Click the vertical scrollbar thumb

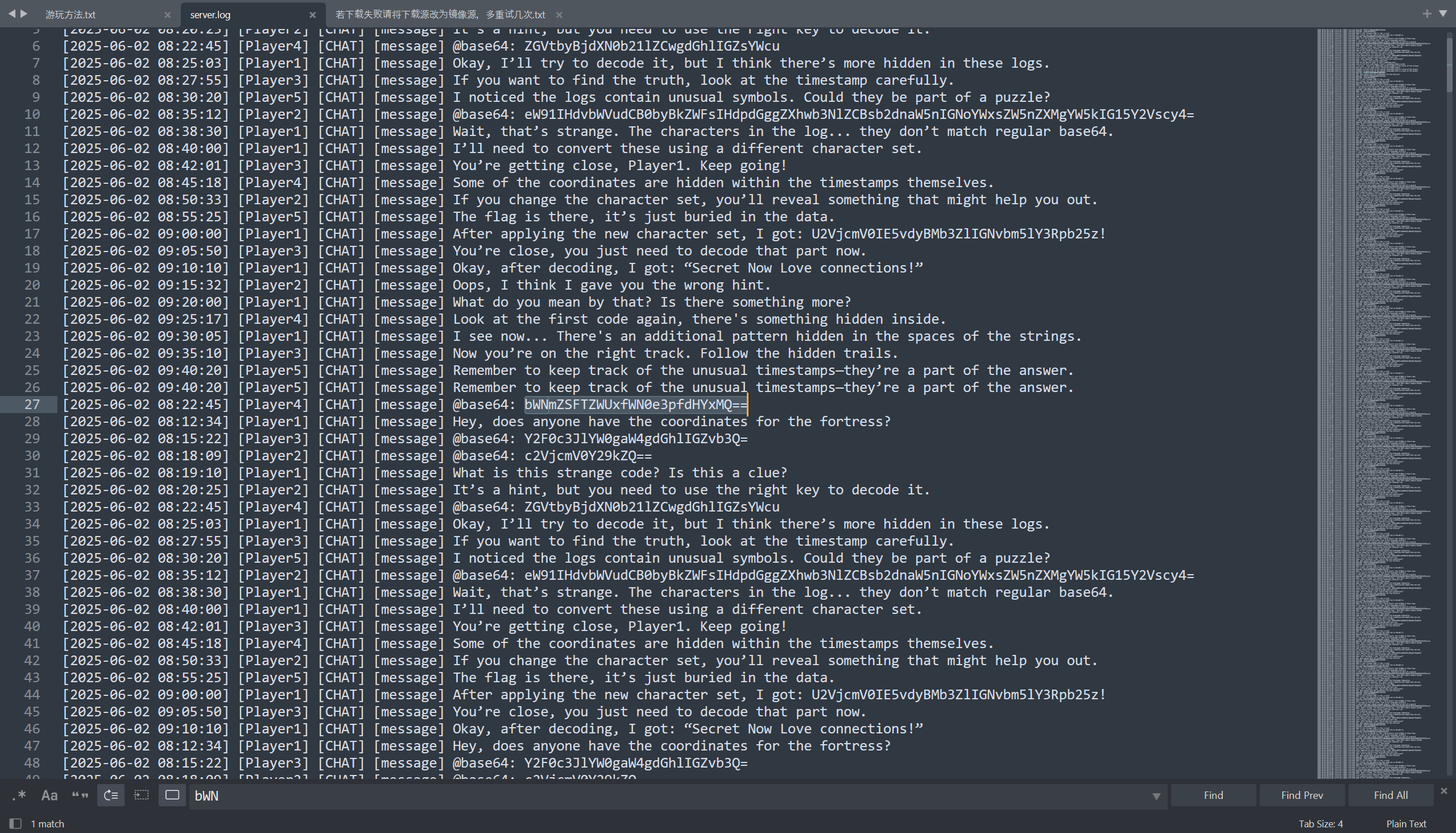(x=1449, y=63)
